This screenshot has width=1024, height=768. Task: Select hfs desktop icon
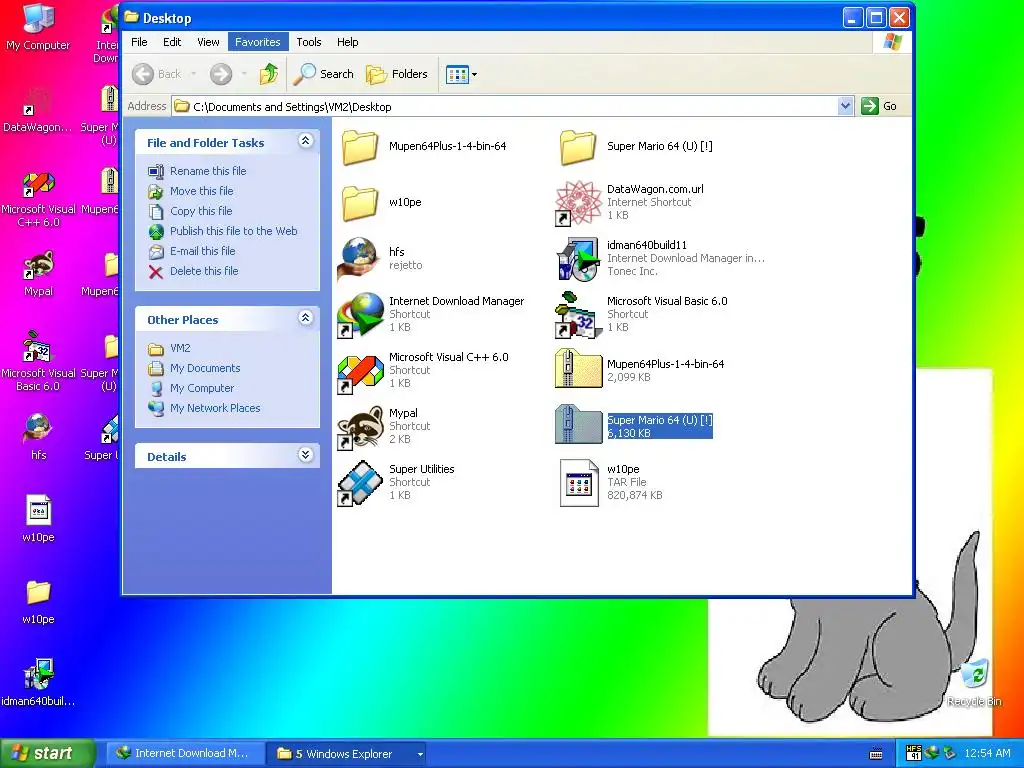click(x=38, y=437)
